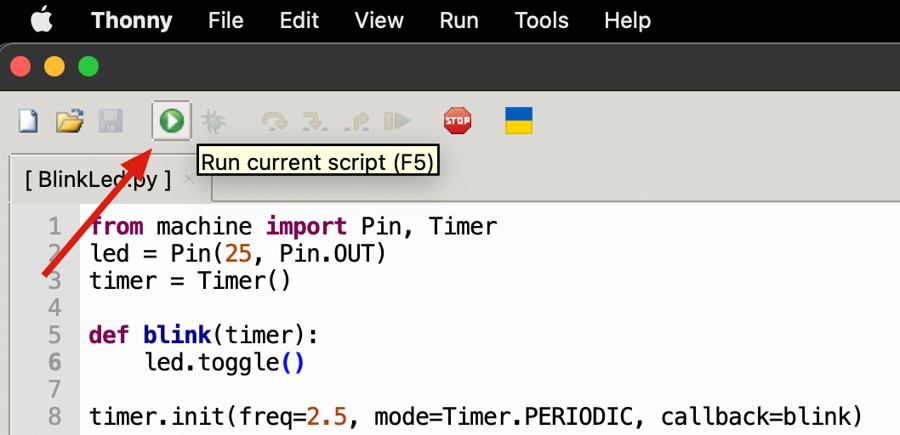The image size is (900, 435).
Task: Click the Ukraine flag icon
Action: tap(518, 121)
